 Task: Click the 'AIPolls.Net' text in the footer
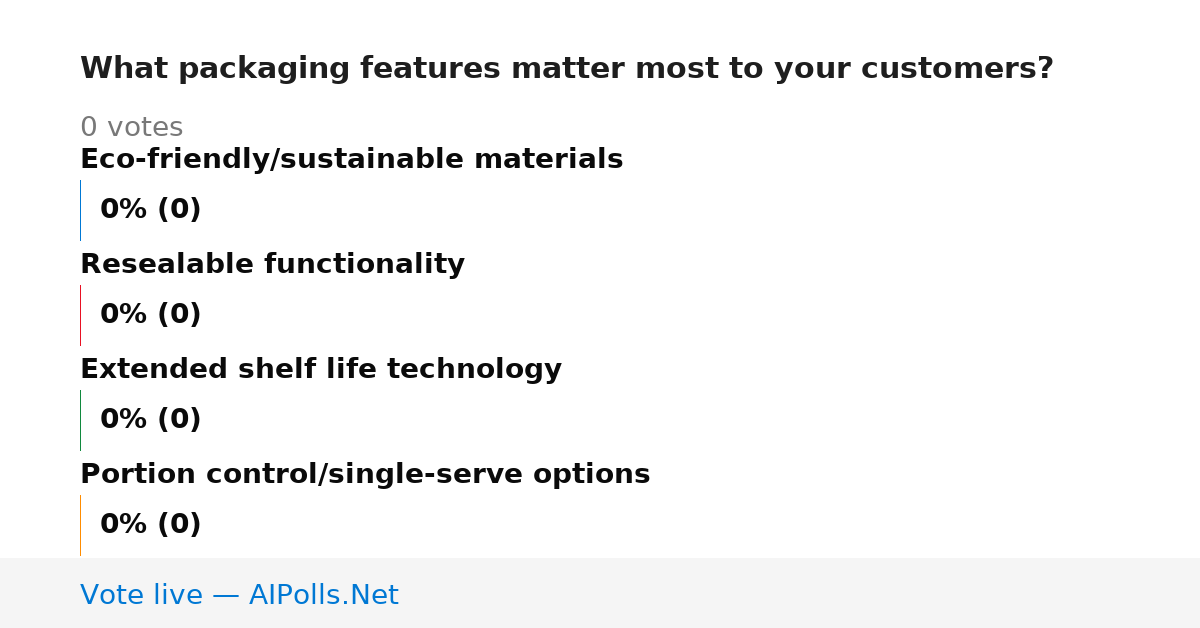(323, 595)
